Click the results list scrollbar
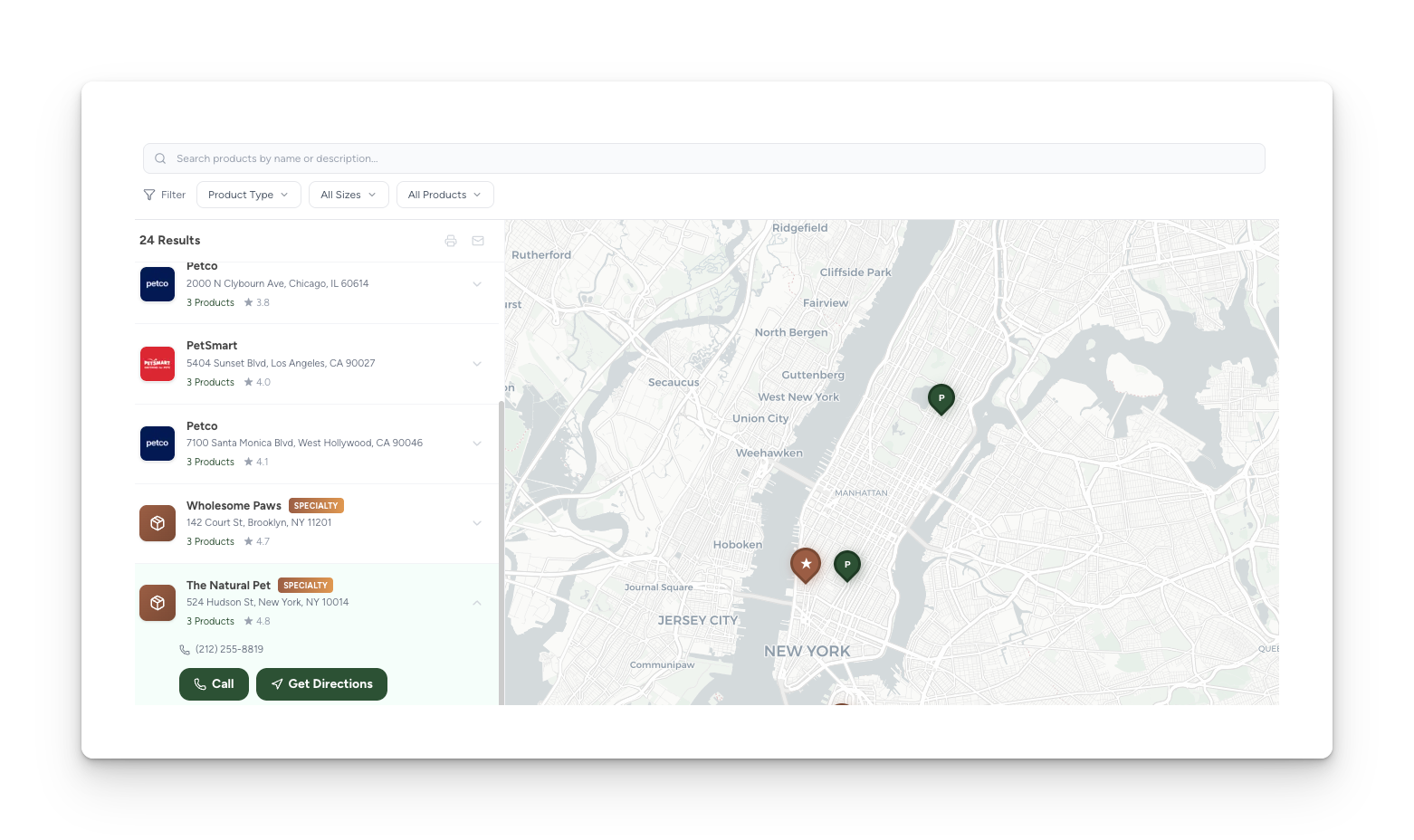The image size is (1414, 840). tap(502, 552)
